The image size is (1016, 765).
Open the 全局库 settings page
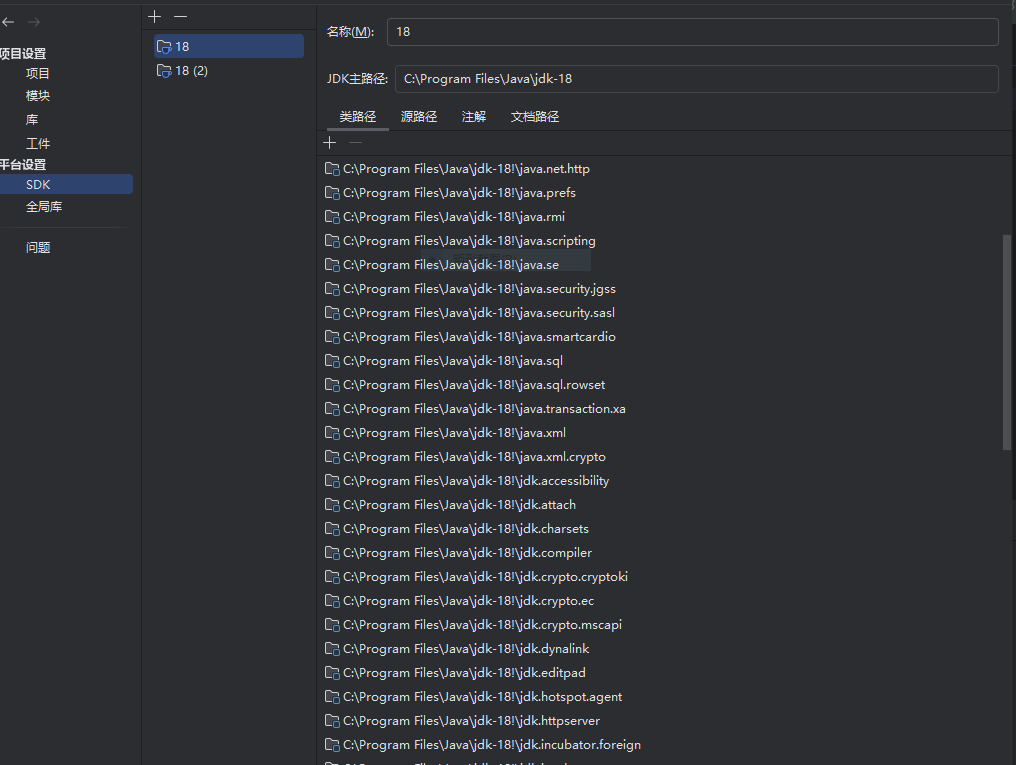[44, 207]
